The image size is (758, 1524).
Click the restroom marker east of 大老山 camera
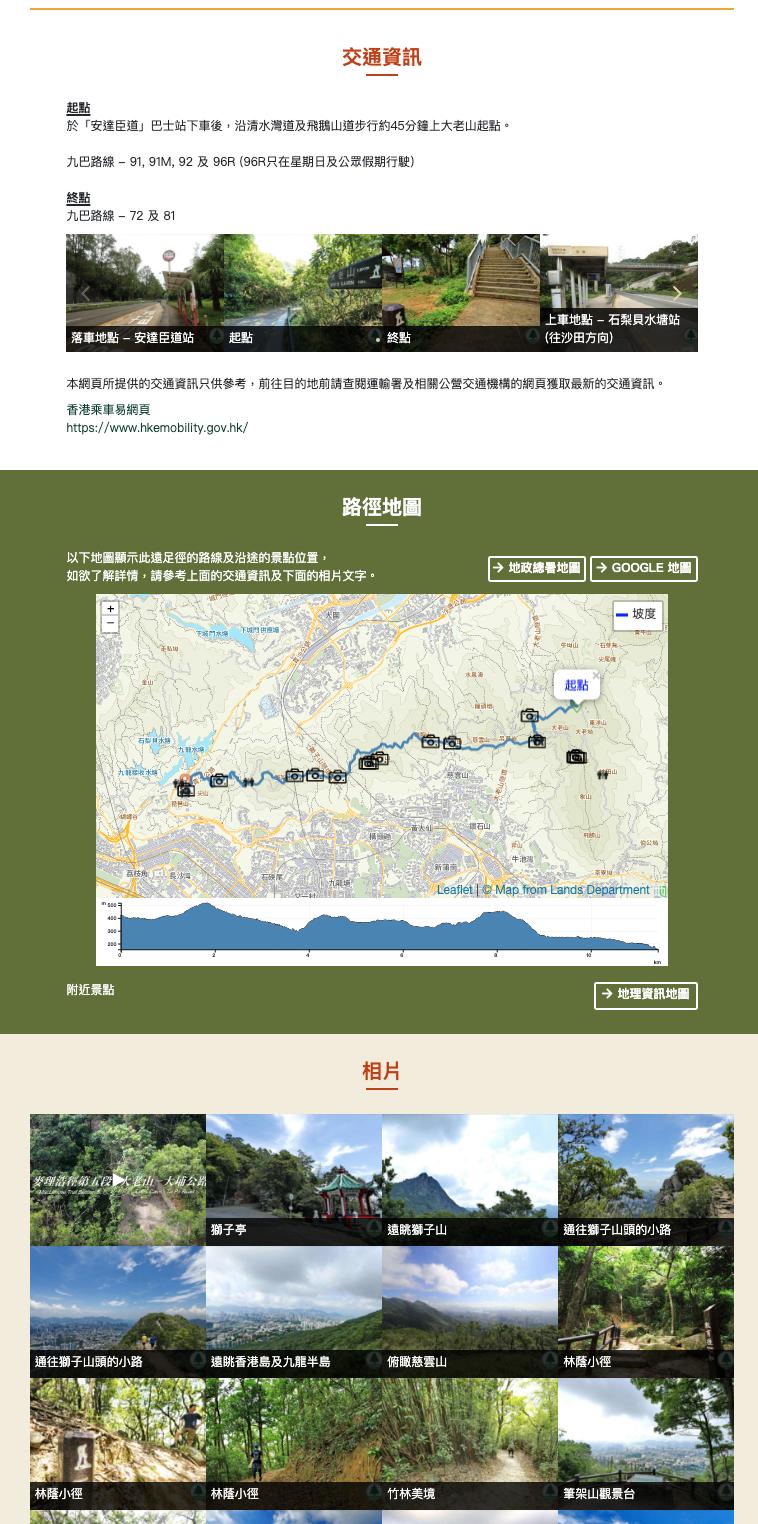point(602,774)
